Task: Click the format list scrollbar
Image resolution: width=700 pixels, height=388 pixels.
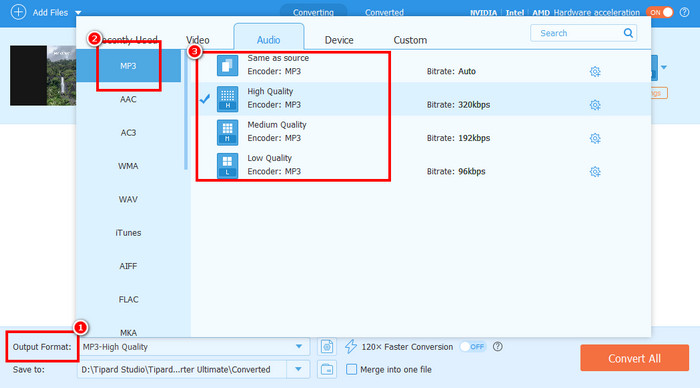Action: pyautogui.click(x=186, y=109)
